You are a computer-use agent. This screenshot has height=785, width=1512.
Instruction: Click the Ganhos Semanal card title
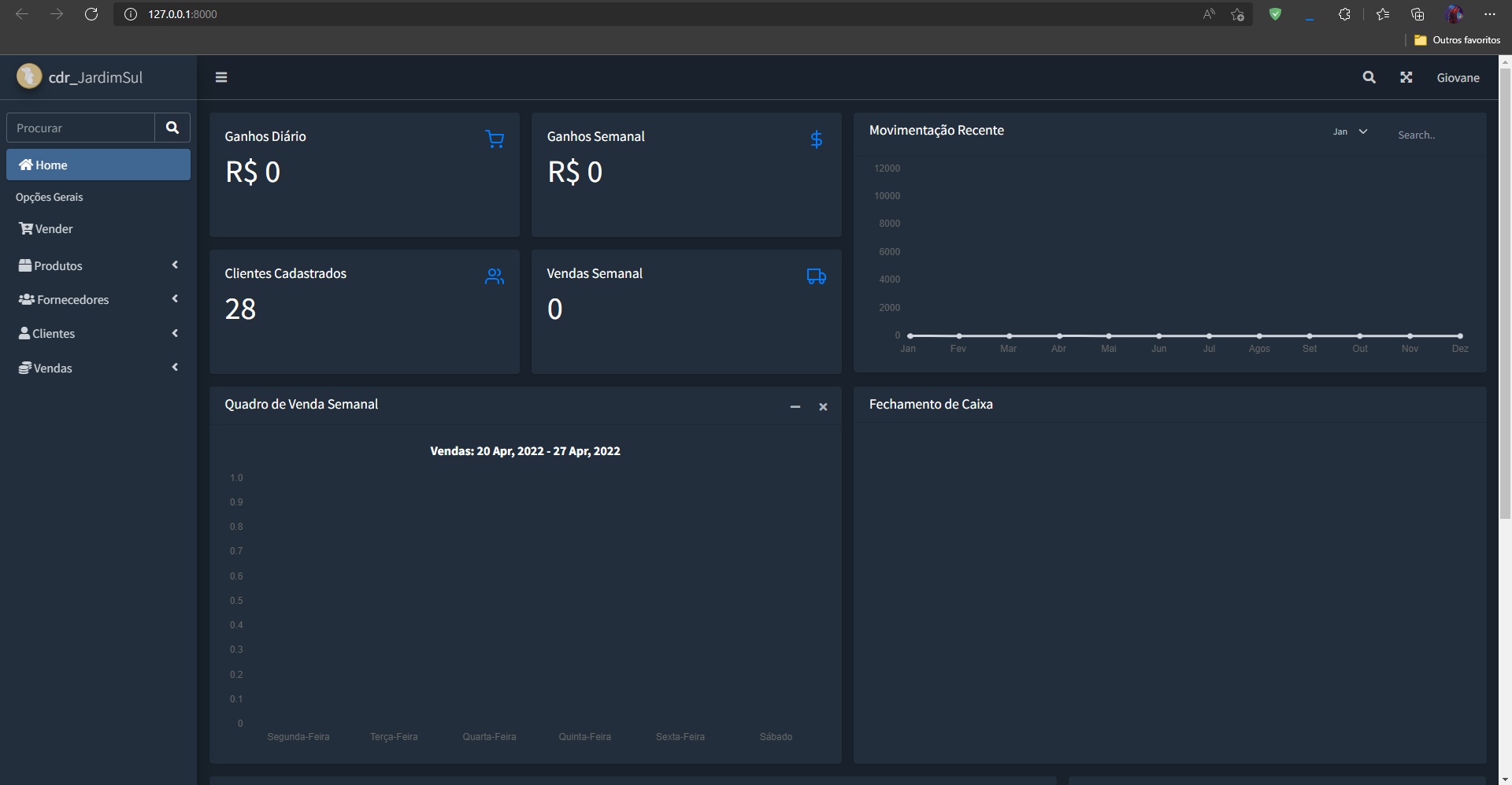595,136
